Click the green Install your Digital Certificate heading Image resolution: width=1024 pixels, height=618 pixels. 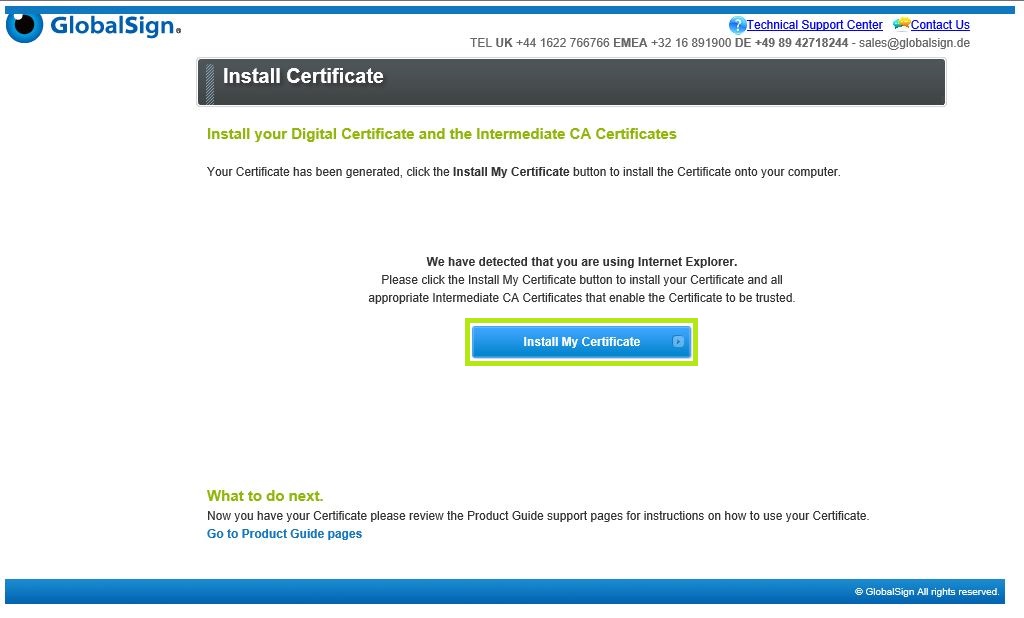[441, 134]
